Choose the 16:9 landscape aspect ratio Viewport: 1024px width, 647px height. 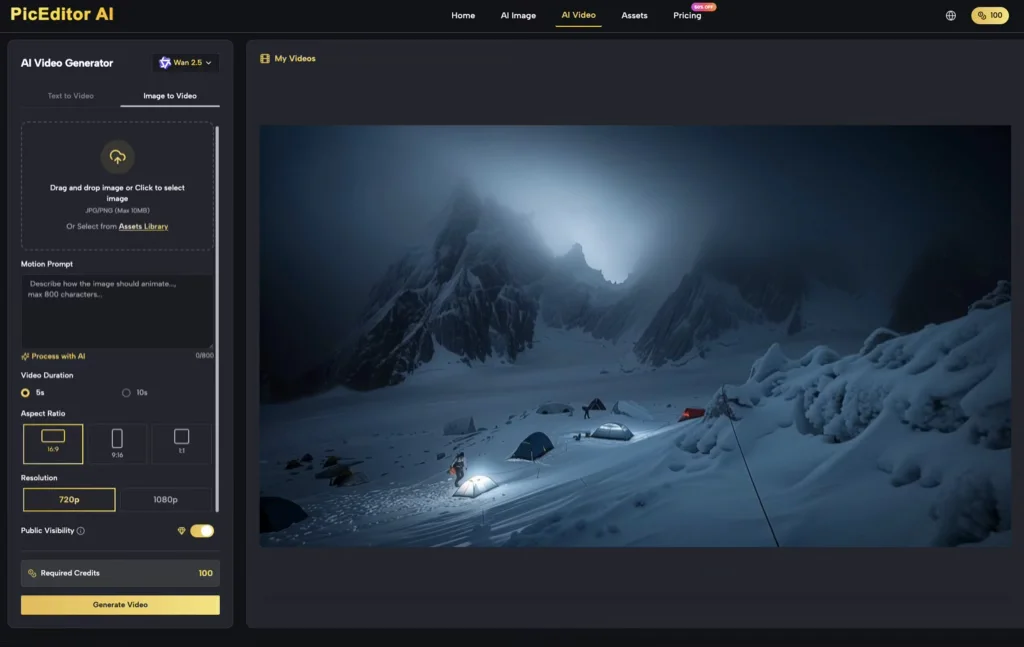(x=53, y=443)
